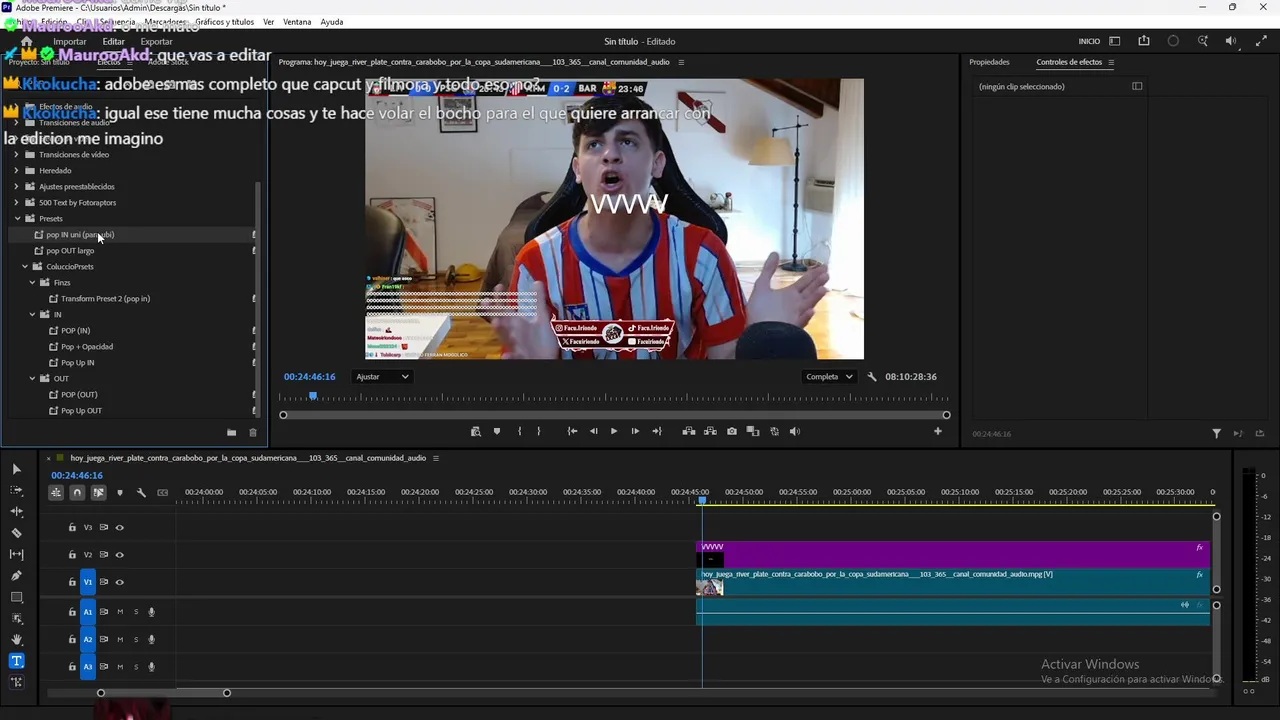
Task: Step back one frame
Action: [x=593, y=431]
